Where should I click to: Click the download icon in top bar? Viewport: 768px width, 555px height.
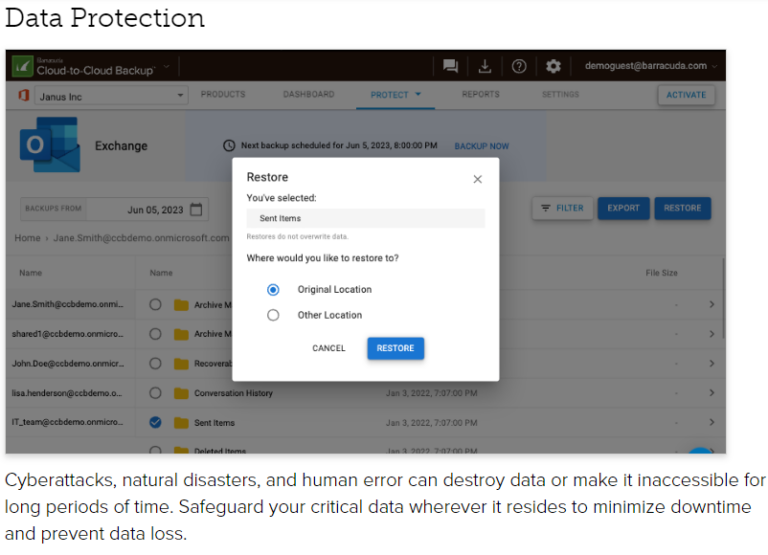point(485,66)
